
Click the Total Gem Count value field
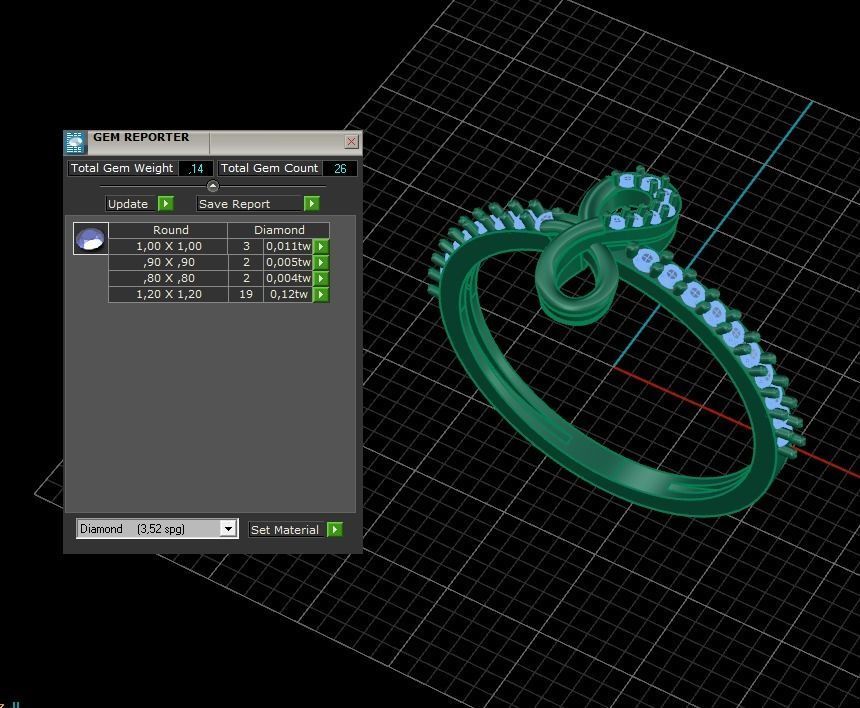click(340, 168)
